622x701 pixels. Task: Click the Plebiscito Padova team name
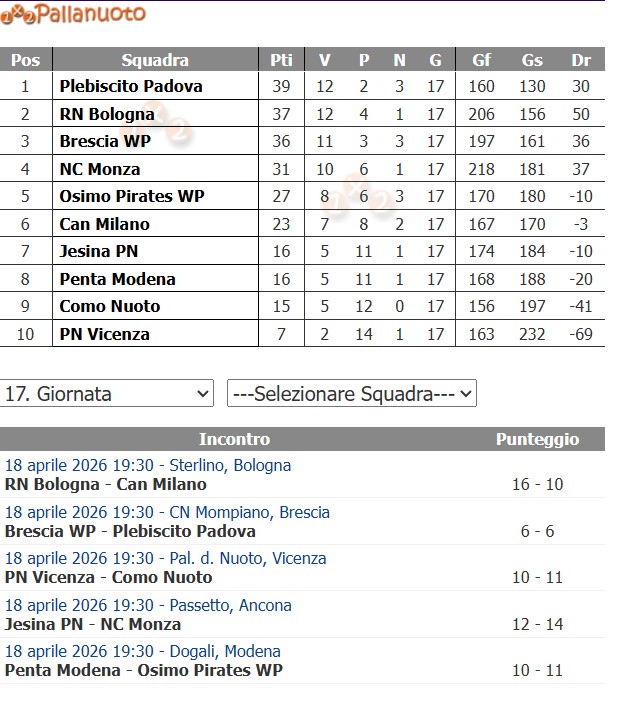[130, 86]
